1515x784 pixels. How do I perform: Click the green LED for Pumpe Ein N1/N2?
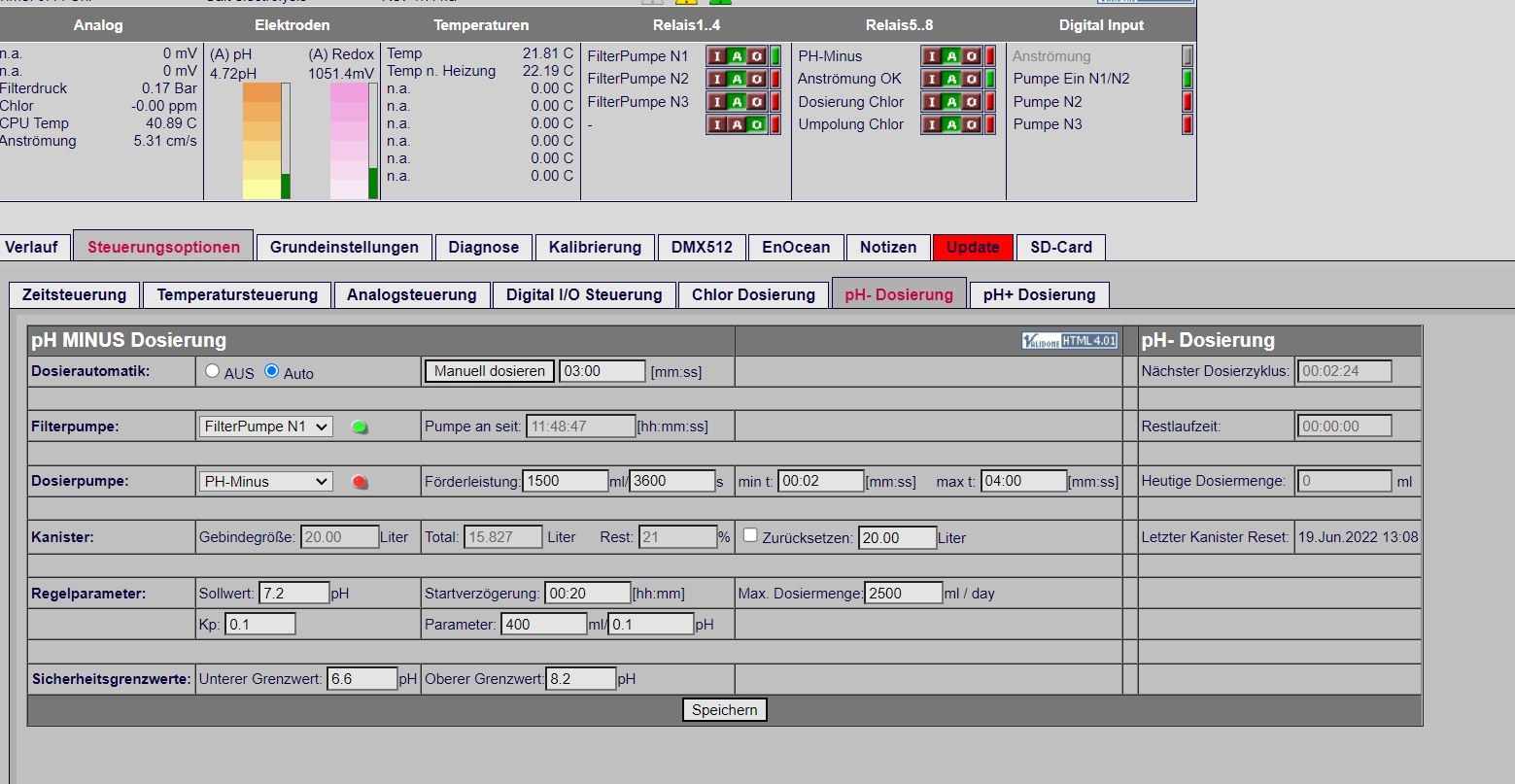(x=1188, y=79)
